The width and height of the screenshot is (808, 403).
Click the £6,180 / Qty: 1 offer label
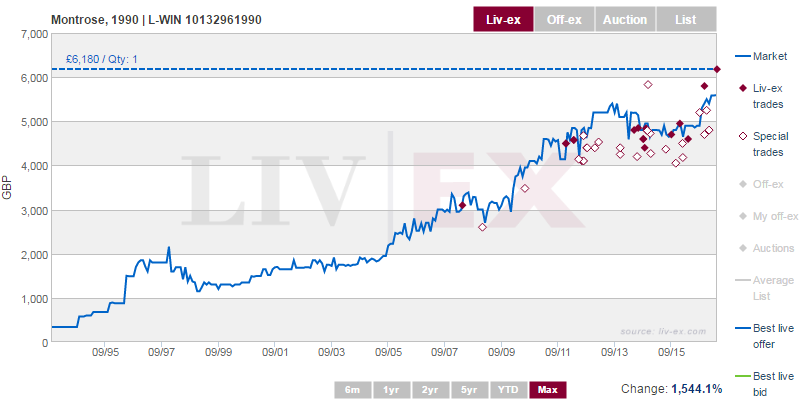(x=102, y=59)
